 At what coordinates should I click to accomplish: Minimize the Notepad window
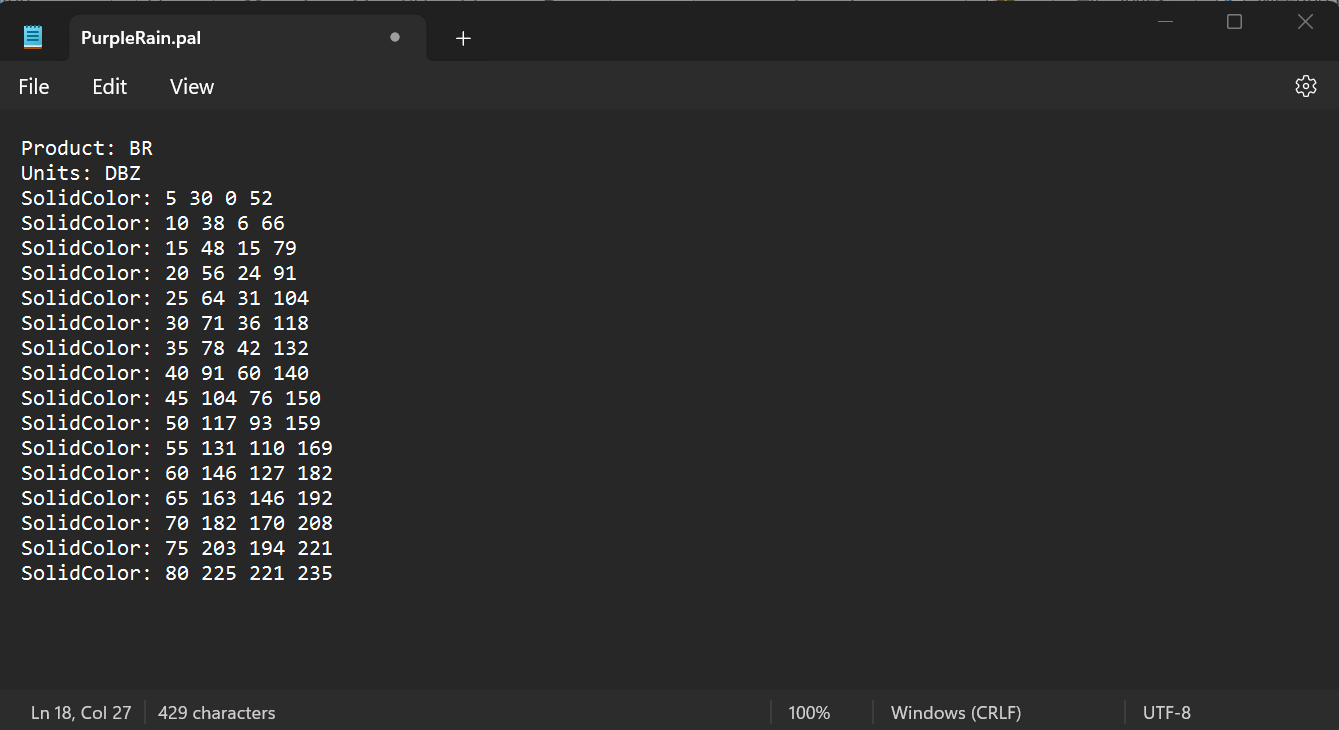click(1163, 22)
